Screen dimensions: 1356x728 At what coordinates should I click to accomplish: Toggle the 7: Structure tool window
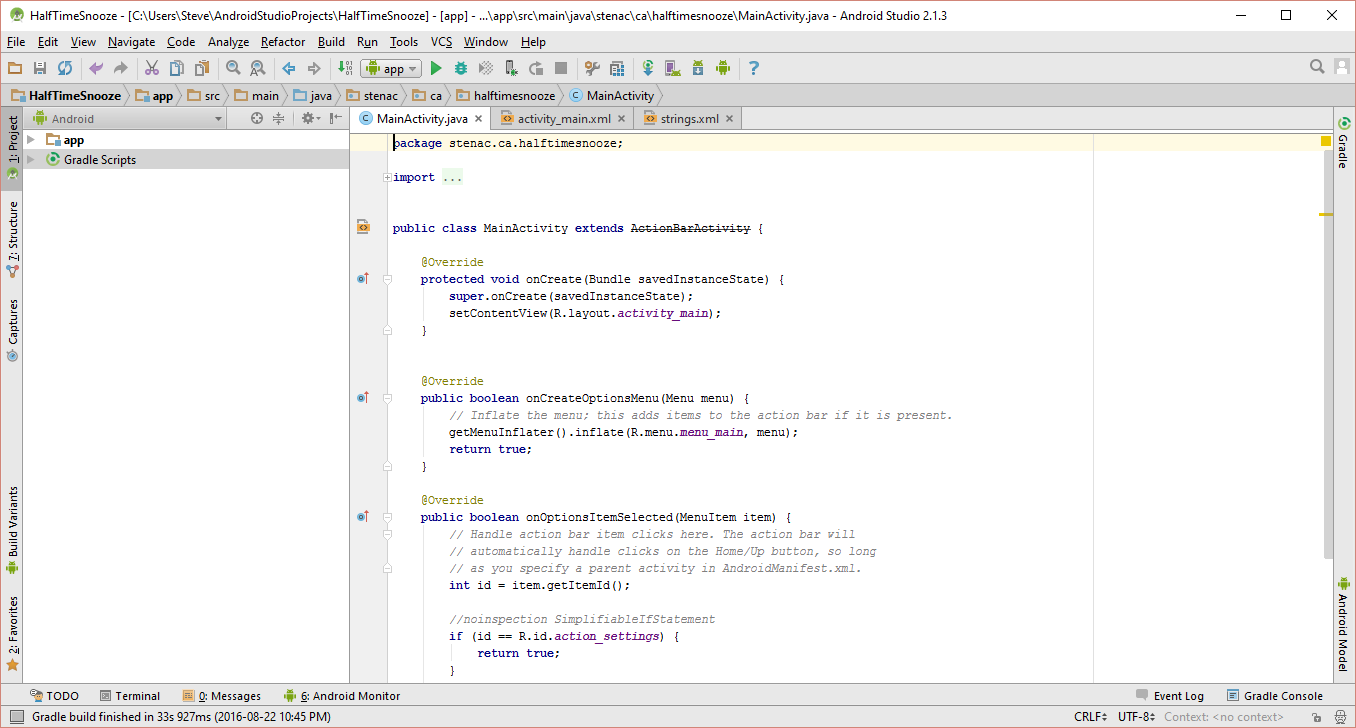pyautogui.click(x=12, y=238)
